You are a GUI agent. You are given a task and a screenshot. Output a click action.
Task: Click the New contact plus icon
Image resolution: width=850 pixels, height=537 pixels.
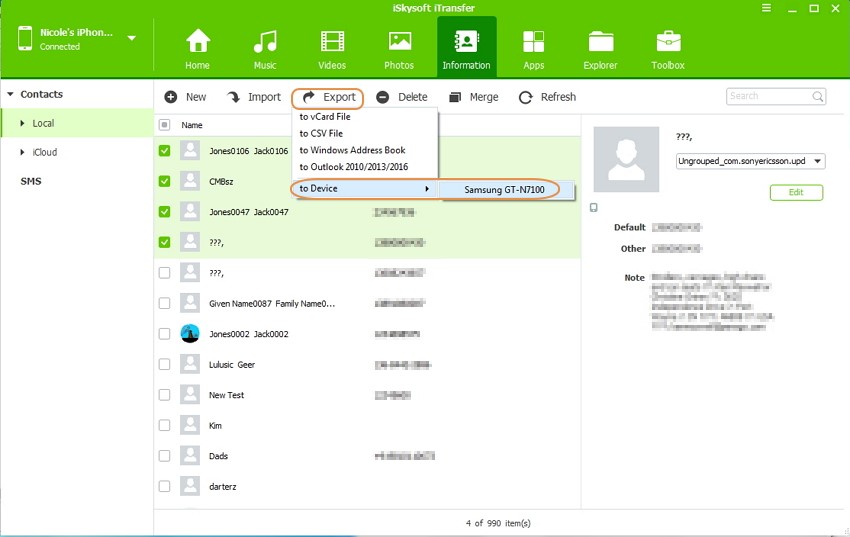pyautogui.click(x=171, y=97)
